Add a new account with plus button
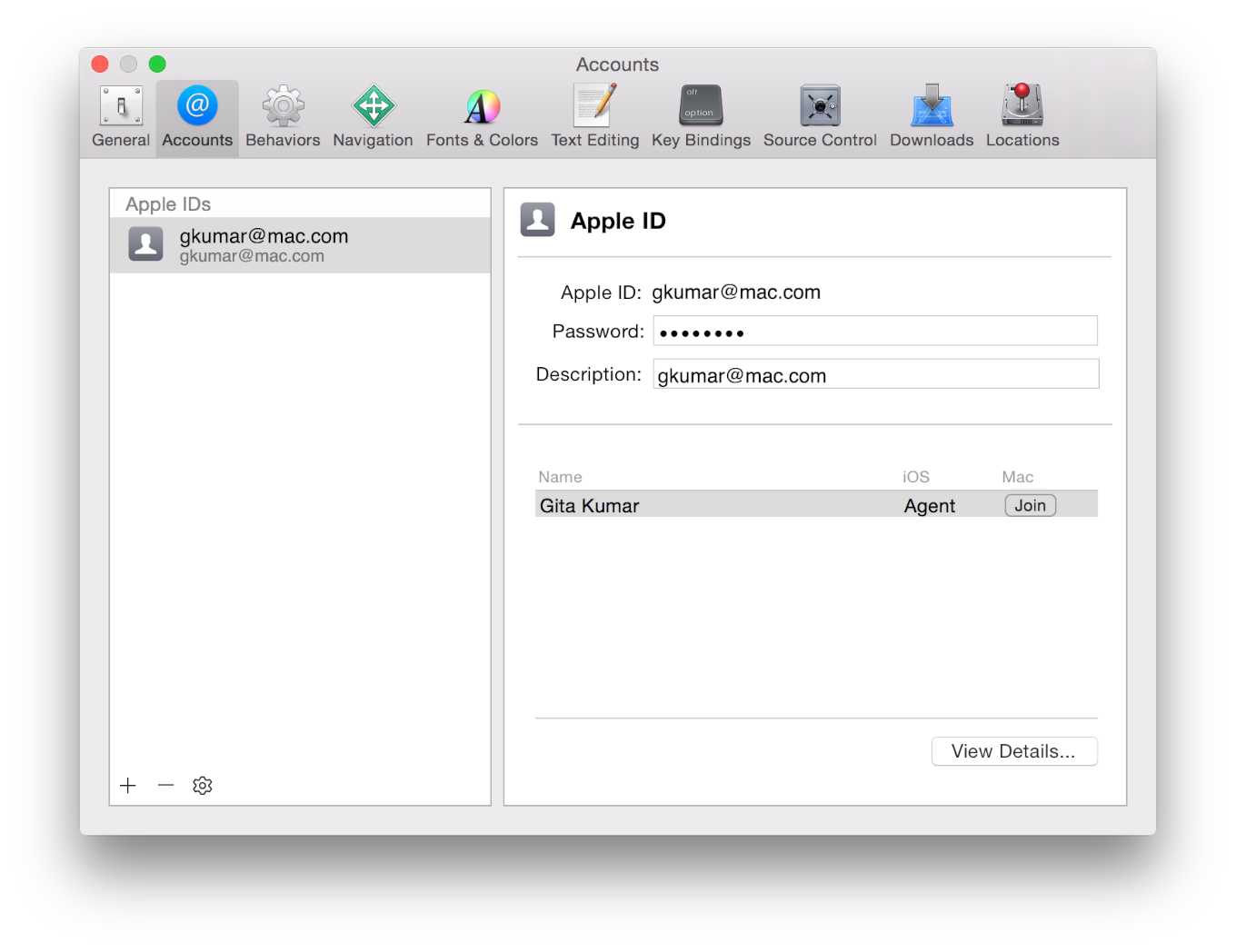Viewport: 1236px width, 952px height. tap(128, 786)
